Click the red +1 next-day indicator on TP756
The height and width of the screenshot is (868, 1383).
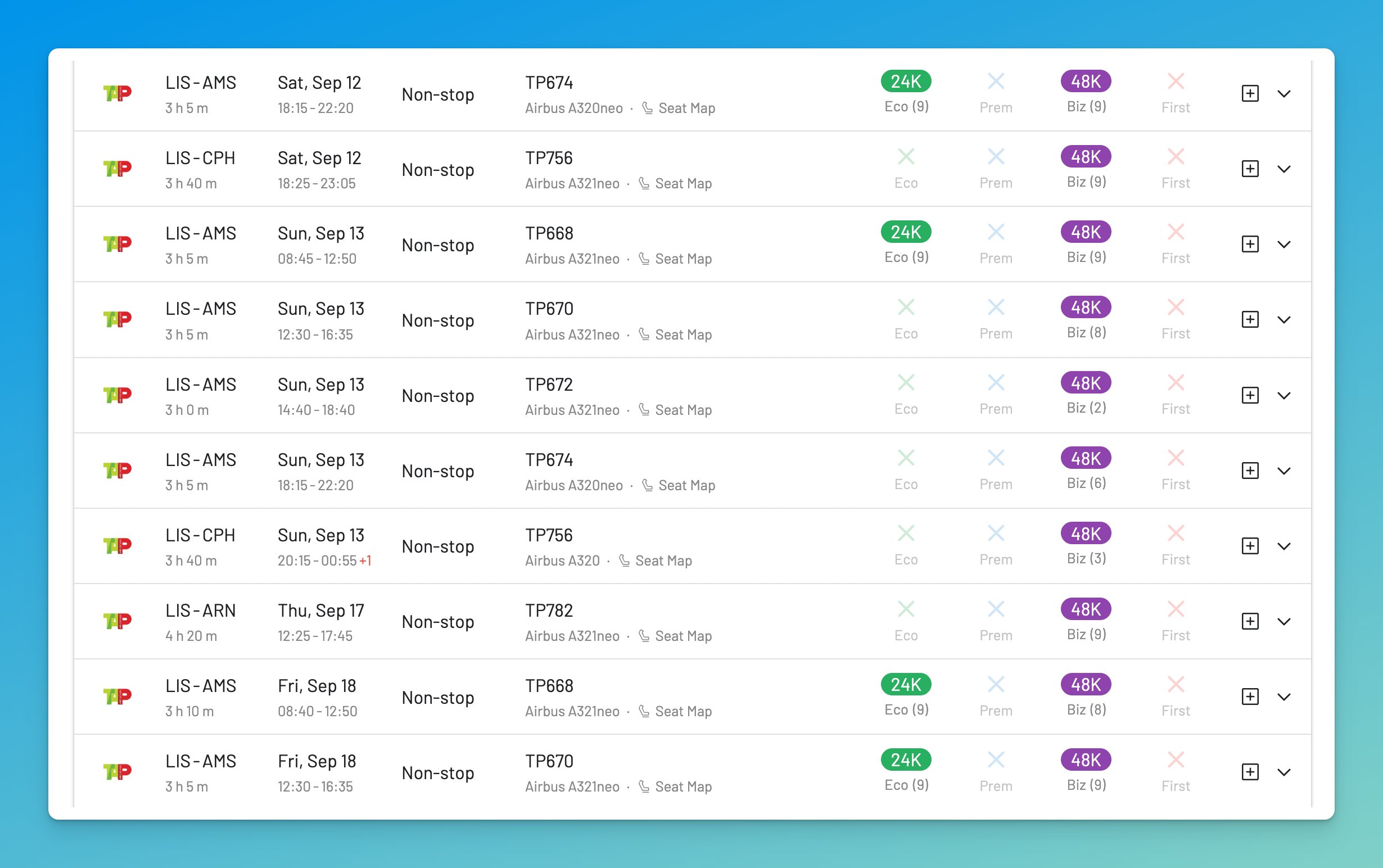coord(365,561)
